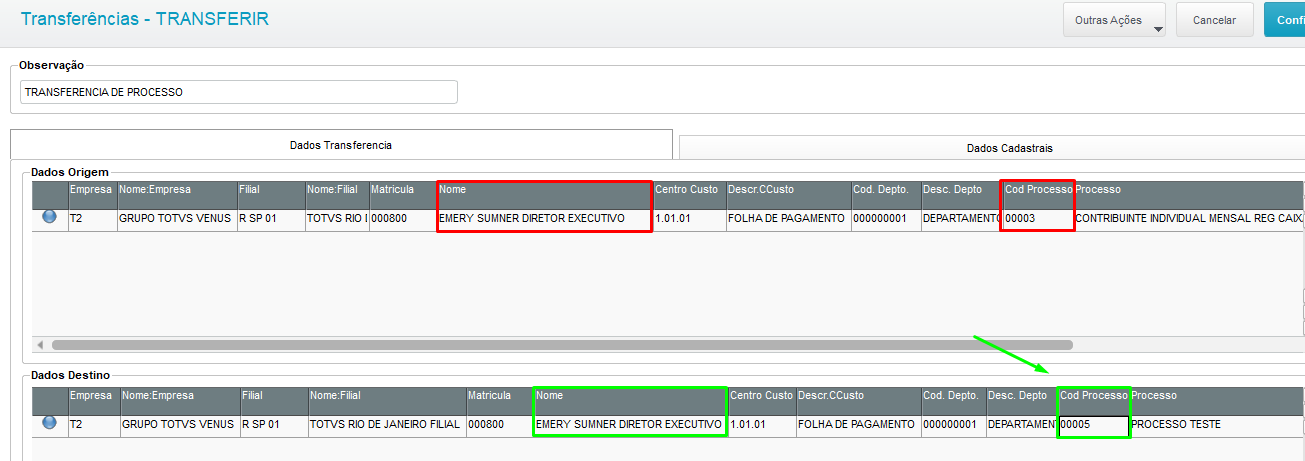Click the Cod Processo 00005 field in Dados Destino
1305x461 pixels.
point(1093,425)
